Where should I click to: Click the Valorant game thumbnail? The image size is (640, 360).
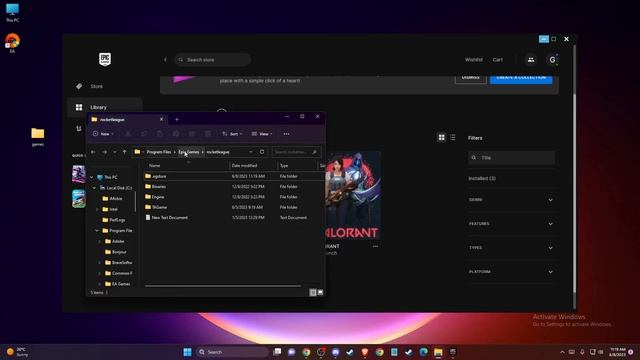(353, 196)
